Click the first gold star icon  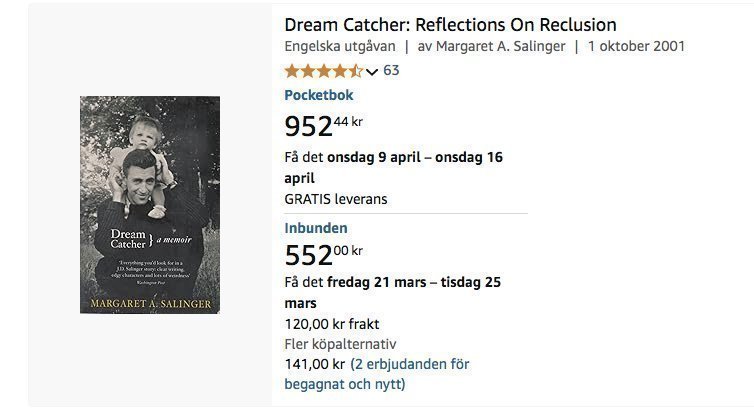(292, 71)
